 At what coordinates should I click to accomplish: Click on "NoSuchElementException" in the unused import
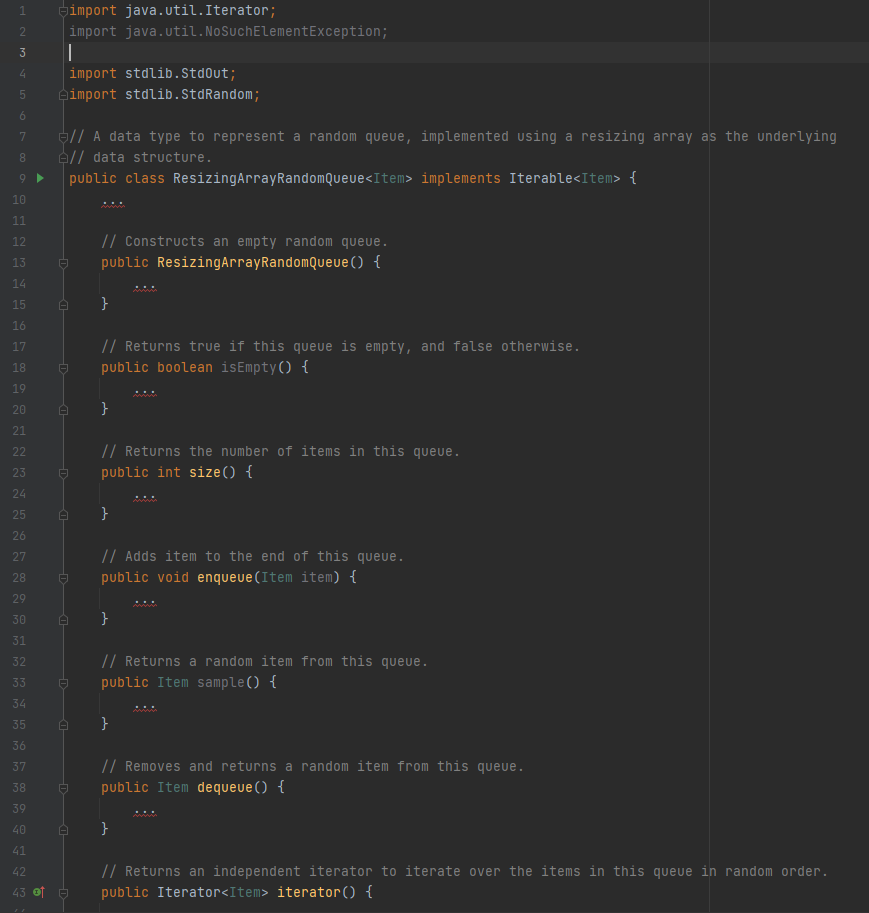[x=292, y=31]
